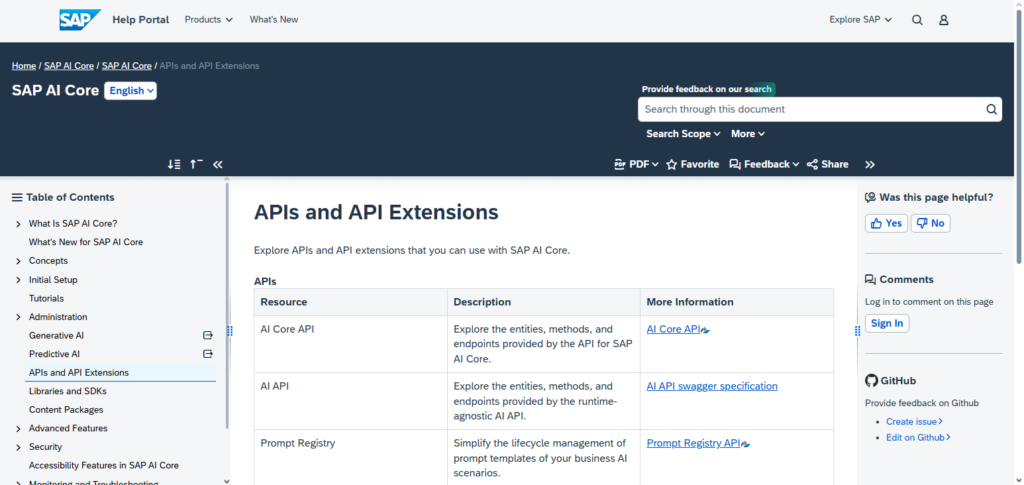The height and width of the screenshot is (485, 1024).
Task: Click the Share icon button
Action: (x=827, y=164)
